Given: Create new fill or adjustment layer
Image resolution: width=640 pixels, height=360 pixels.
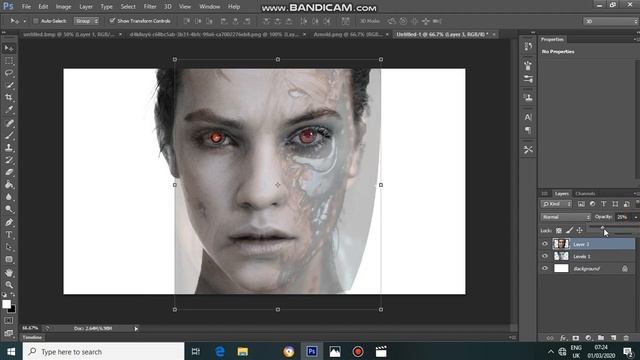Looking at the screenshot, I should click(x=588, y=338).
